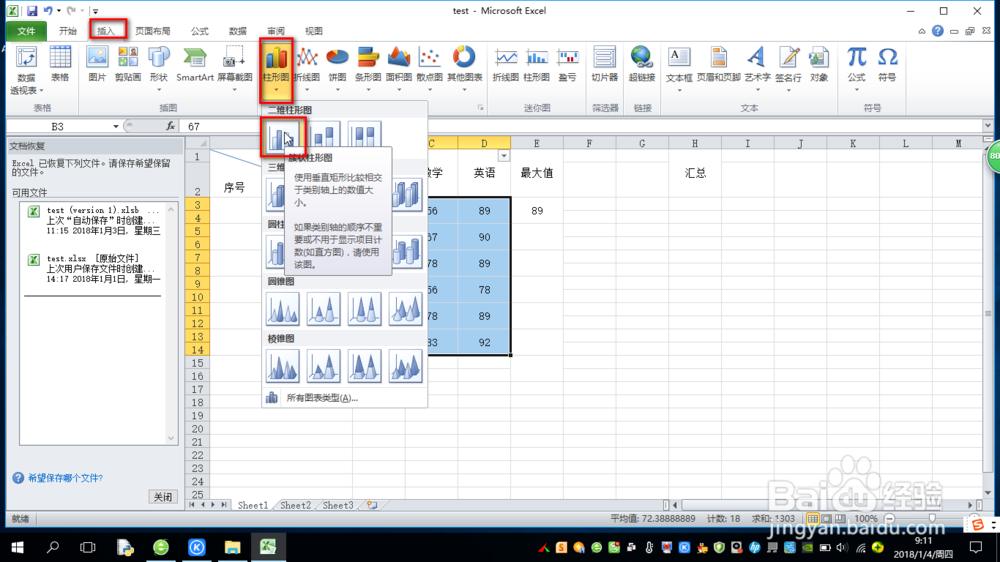Open the Windows Start menu

[x=17, y=547]
